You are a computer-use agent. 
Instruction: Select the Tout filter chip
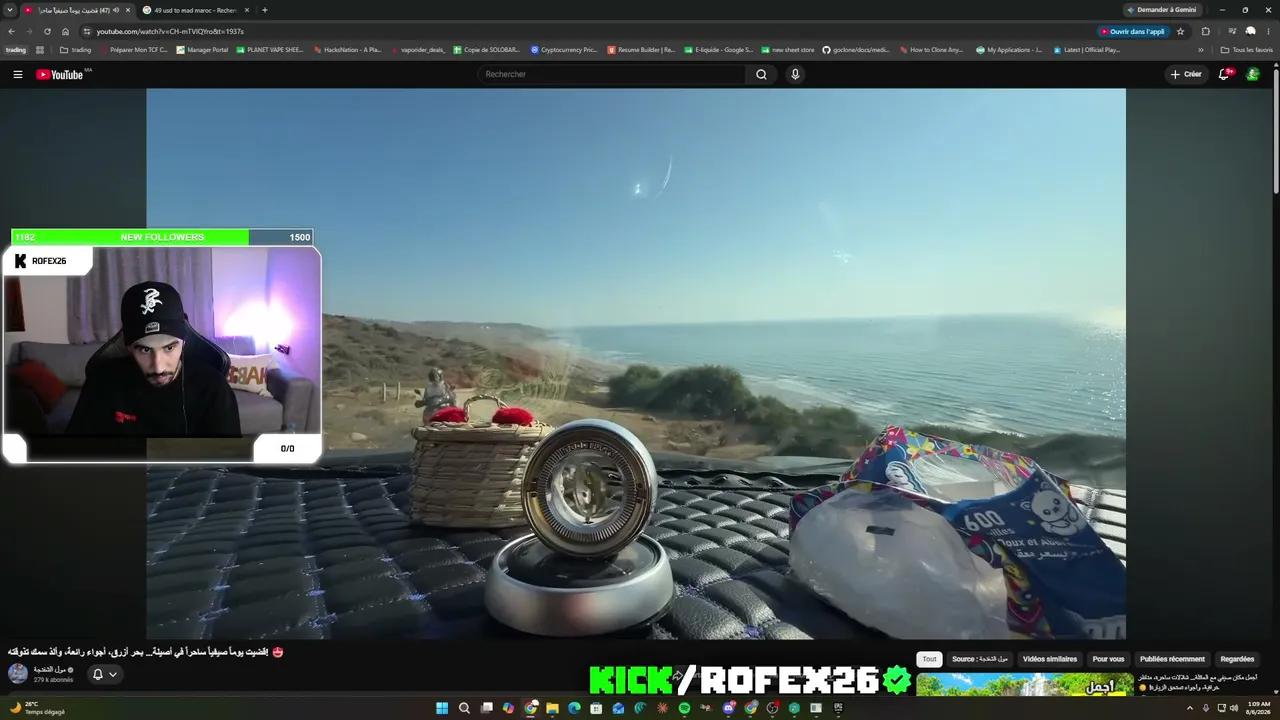[929, 659]
